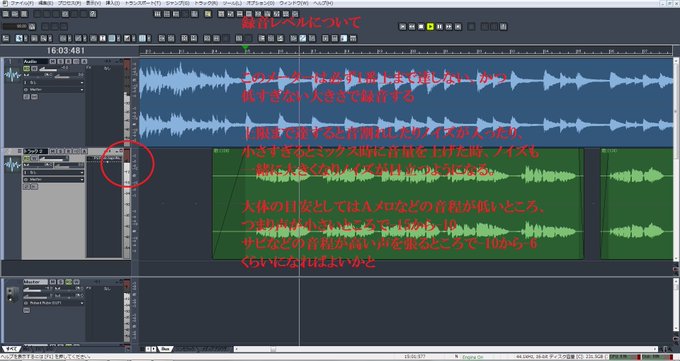Mute the Audio track with M
680x361 pixels.
52,61
